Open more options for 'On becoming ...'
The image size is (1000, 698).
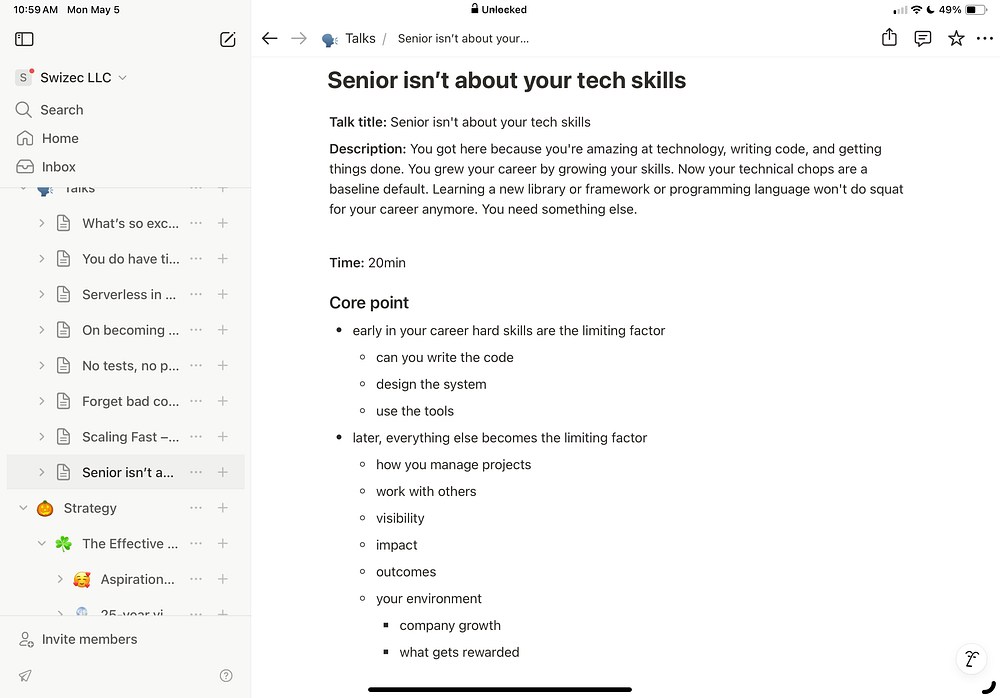click(x=196, y=330)
